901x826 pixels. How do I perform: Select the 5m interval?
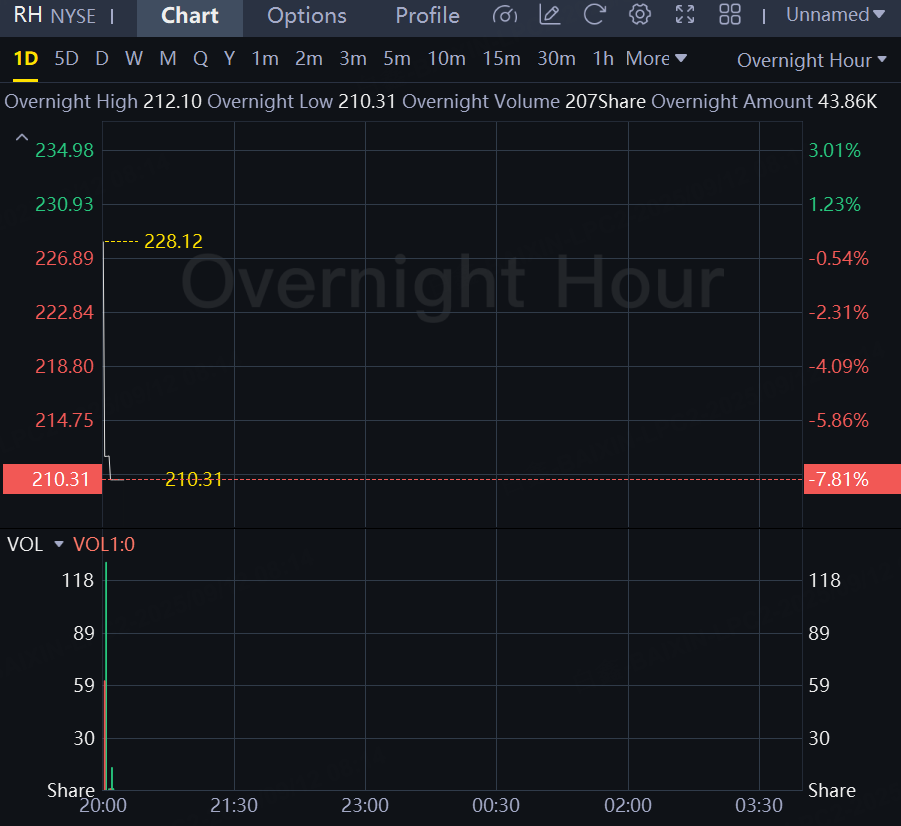pos(397,59)
